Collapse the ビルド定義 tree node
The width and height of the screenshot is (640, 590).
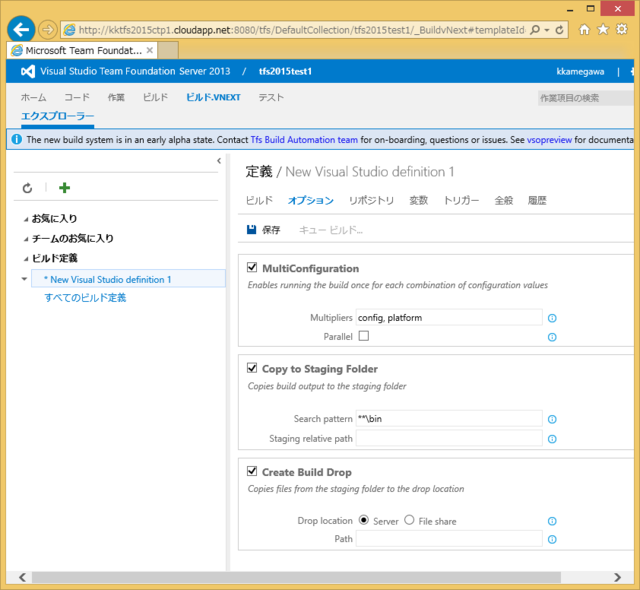[x=26, y=259]
